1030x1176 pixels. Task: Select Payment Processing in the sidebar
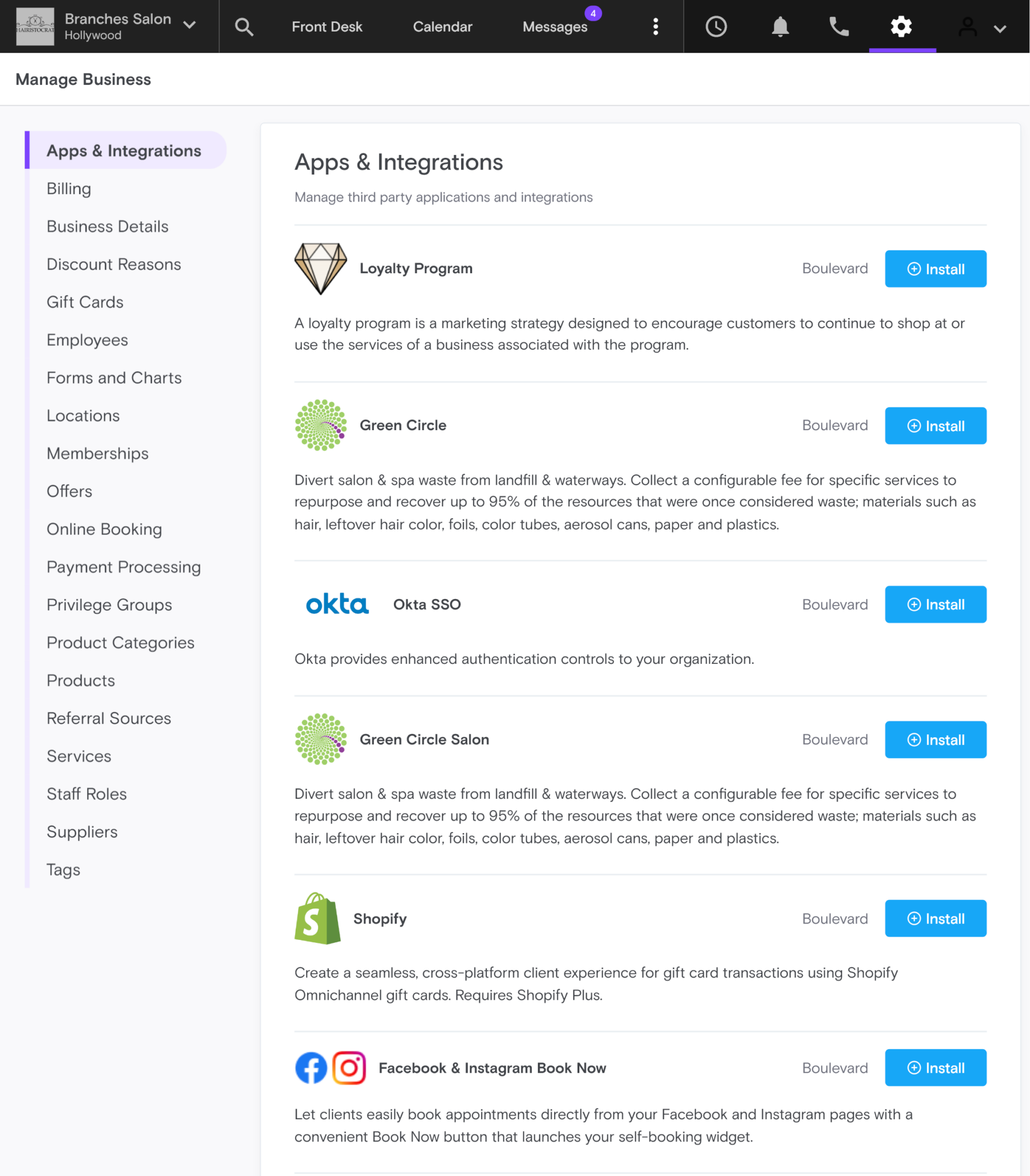tap(123, 567)
